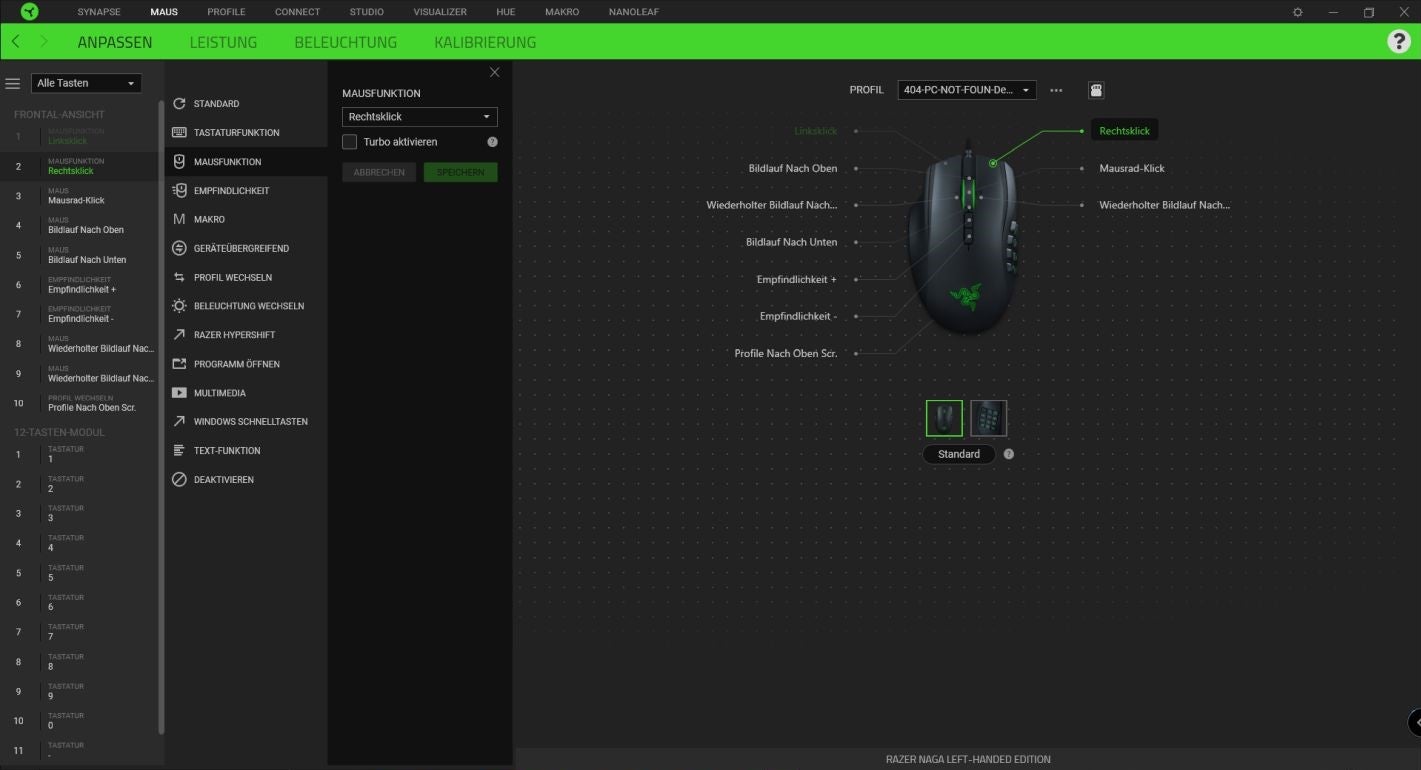Select 12-Tasten-Modul row 1 Tastatur 1
Screen dimensions: 1421x770
[80, 454]
